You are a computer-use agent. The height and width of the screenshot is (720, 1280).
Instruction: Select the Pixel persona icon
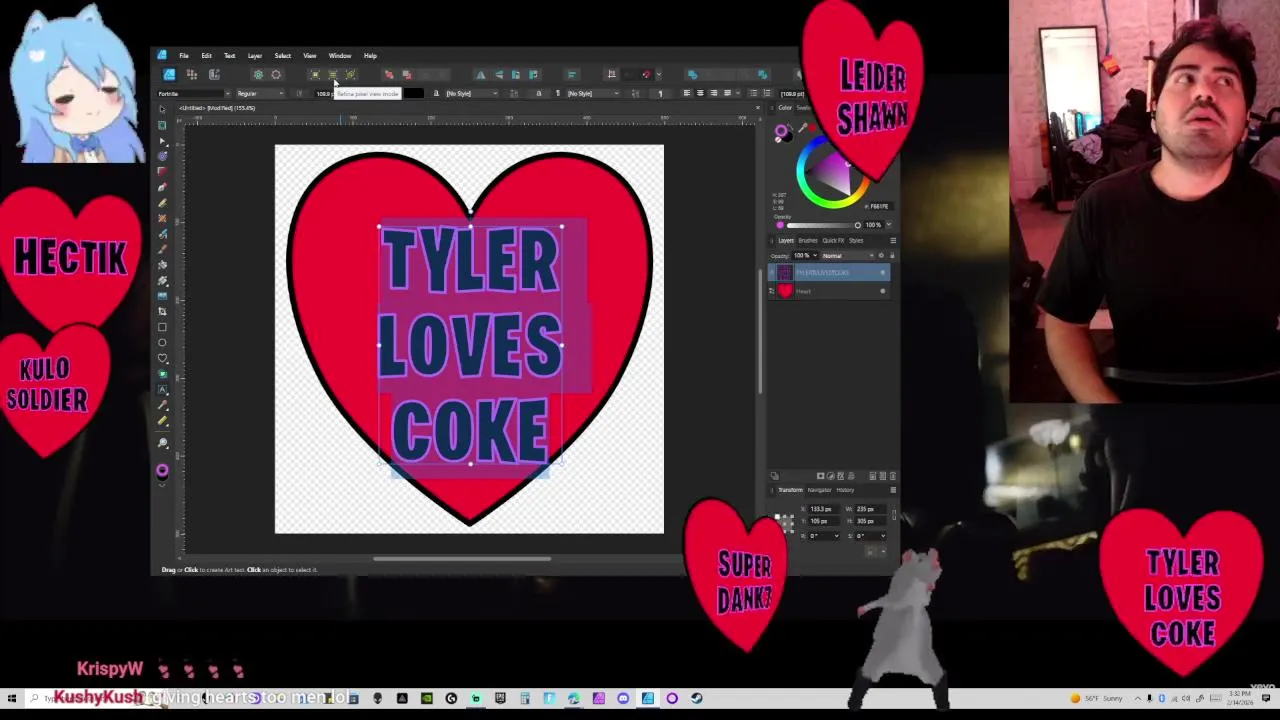tap(192, 75)
